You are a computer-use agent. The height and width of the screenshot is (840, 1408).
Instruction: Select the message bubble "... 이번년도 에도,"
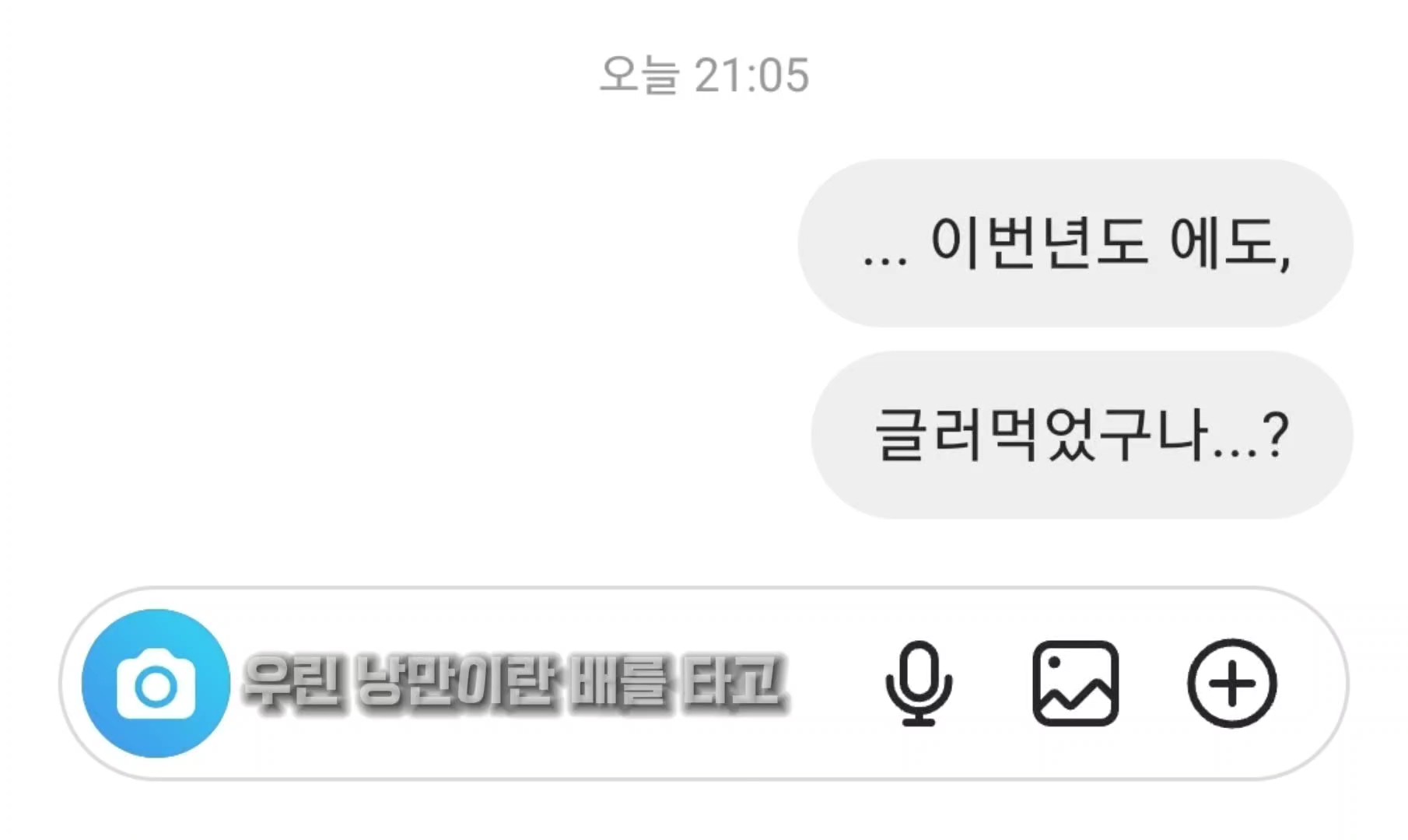(1076, 243)
